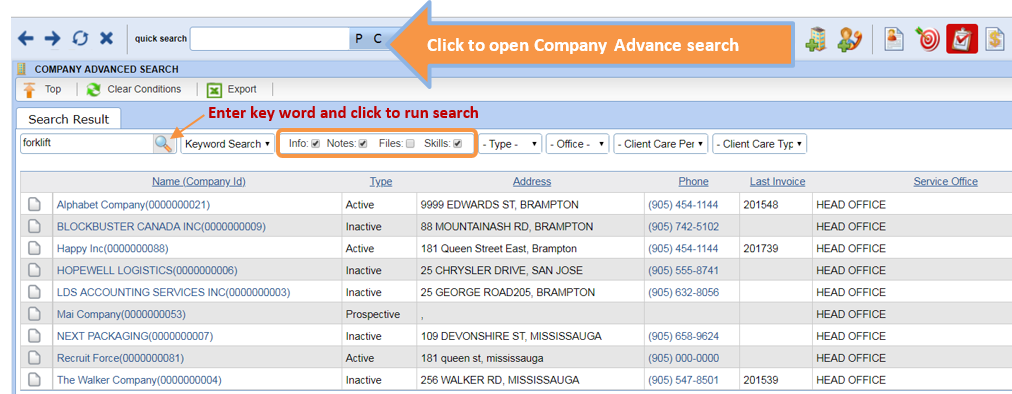Click the building icon beside COMPANY ADVANCED SEARCH
The height and width of the screenshot is (394, 1012).
(22, 69)
